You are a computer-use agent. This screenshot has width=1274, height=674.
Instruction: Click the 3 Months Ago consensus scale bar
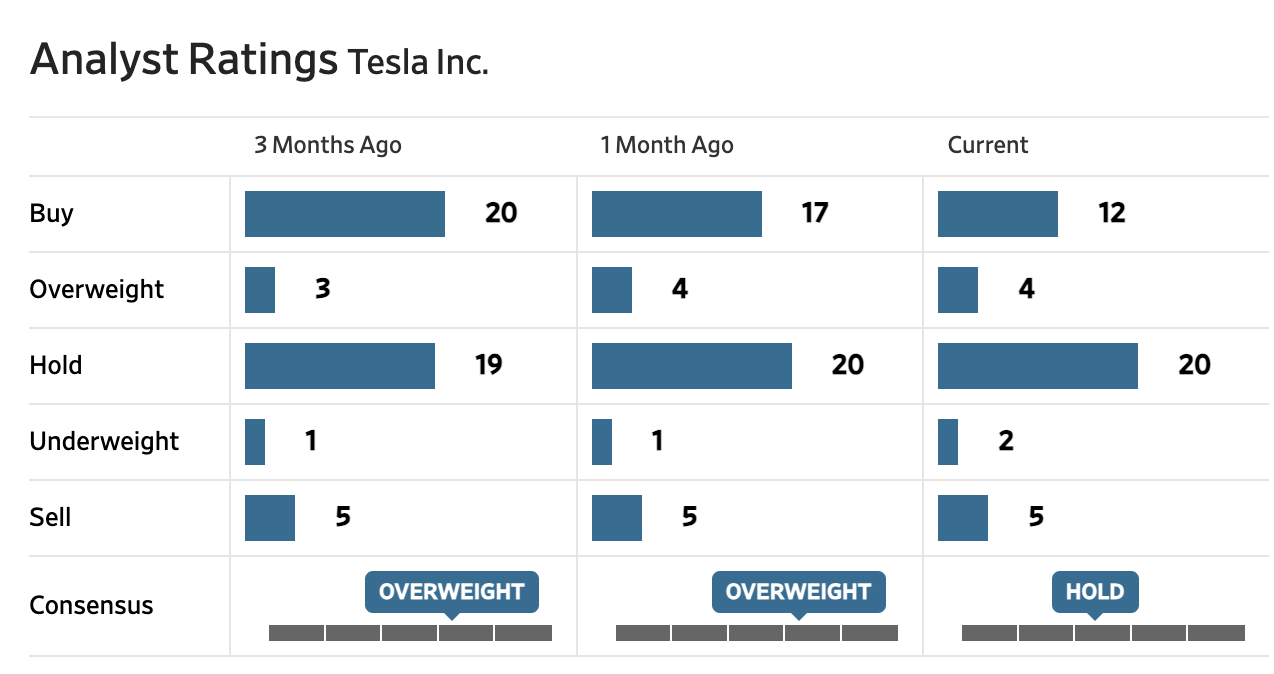[410, 633]
